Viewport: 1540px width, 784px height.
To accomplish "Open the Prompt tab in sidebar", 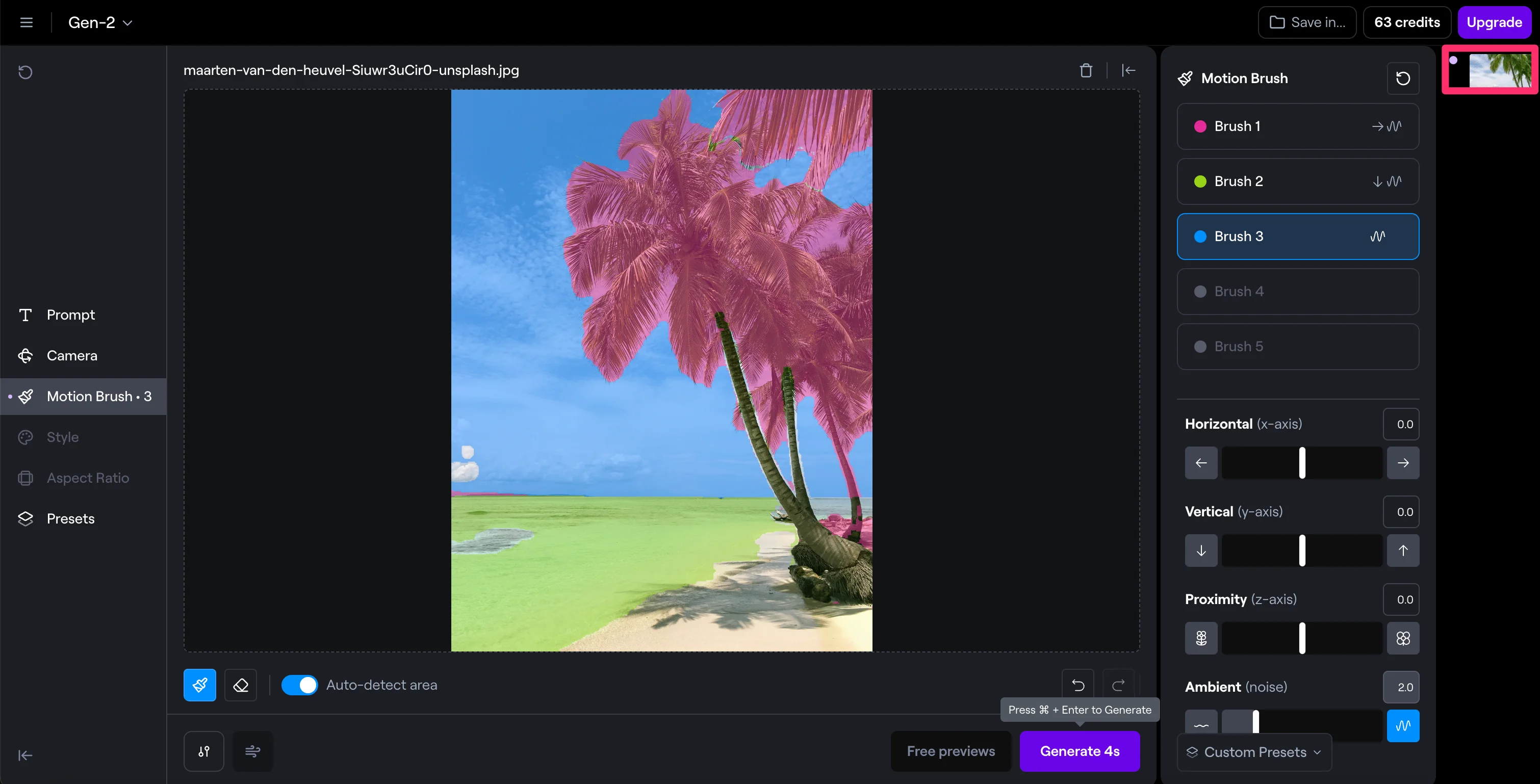I will [70, 315].
